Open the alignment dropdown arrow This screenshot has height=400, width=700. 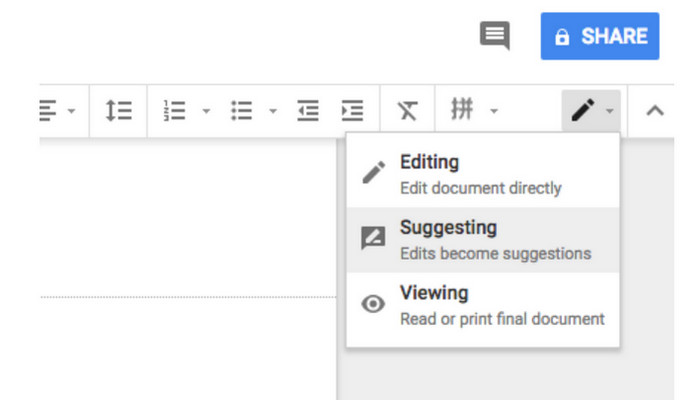coord(71,111)
